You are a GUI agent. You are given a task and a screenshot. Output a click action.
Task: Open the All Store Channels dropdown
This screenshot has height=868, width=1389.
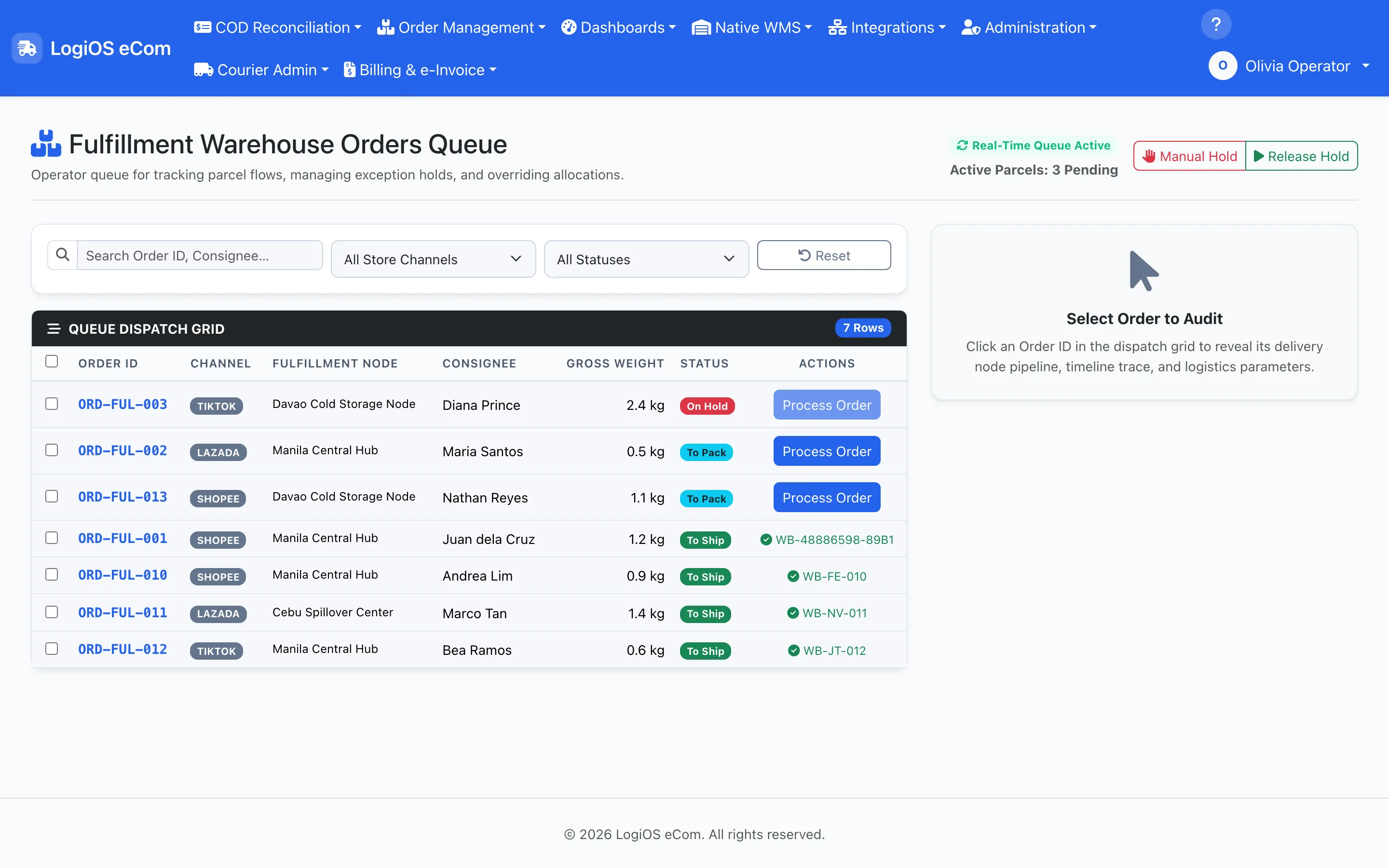pyautogui.click(x=434, y=259)
